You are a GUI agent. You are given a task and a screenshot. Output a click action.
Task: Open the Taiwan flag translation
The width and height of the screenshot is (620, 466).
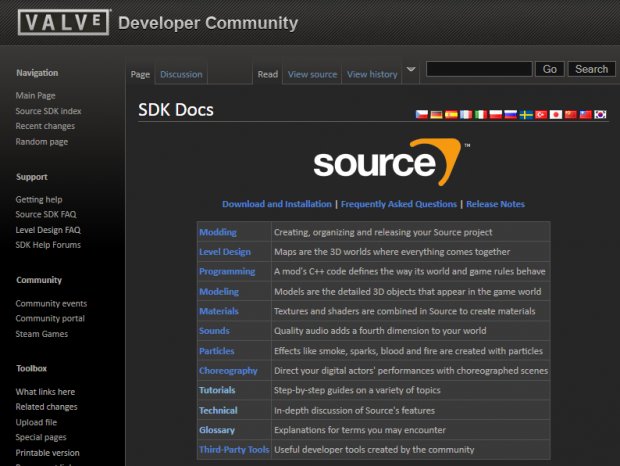pyautogui.click(x=585, y=115)
